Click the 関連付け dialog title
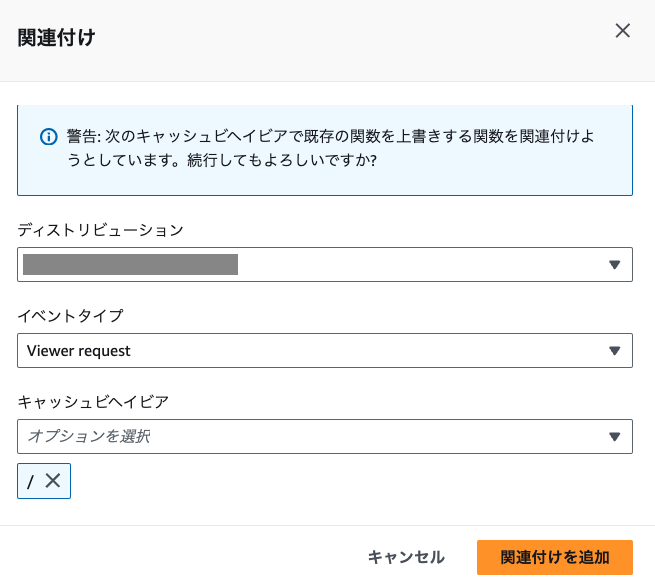 [56, 38]
